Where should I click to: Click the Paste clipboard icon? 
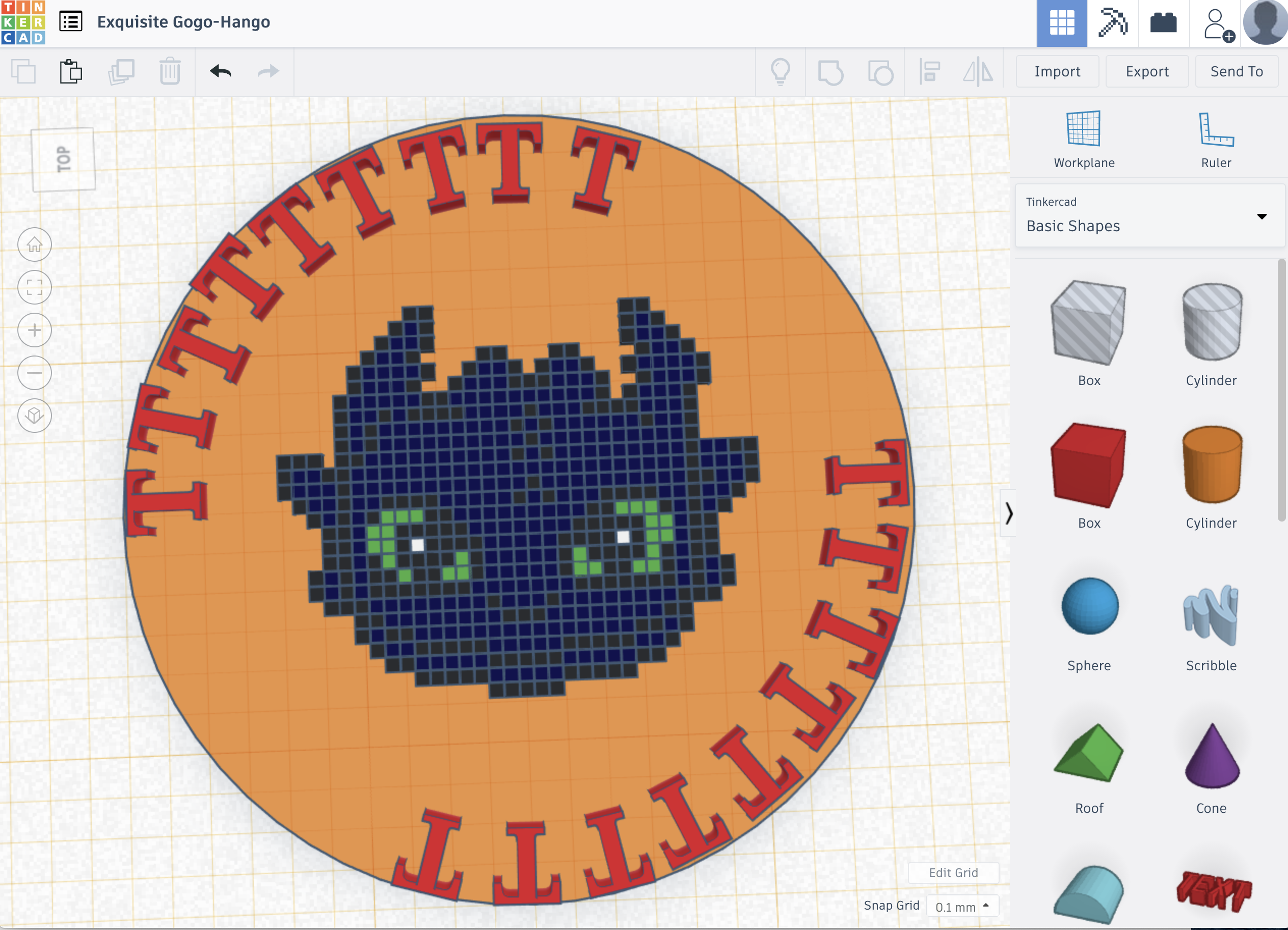(x=71, y=71)
